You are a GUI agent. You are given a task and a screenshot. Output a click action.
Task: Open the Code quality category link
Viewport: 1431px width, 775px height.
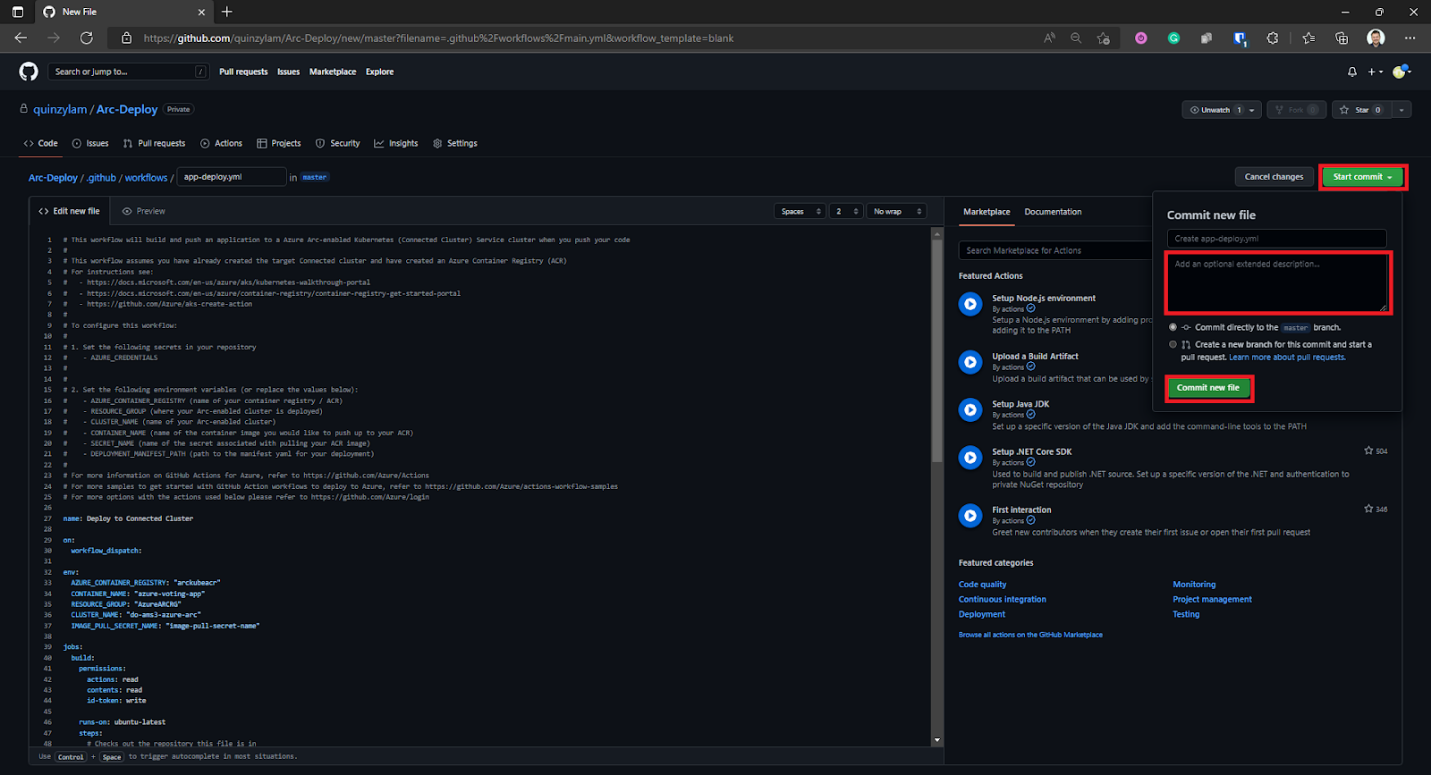pos(983,584)
